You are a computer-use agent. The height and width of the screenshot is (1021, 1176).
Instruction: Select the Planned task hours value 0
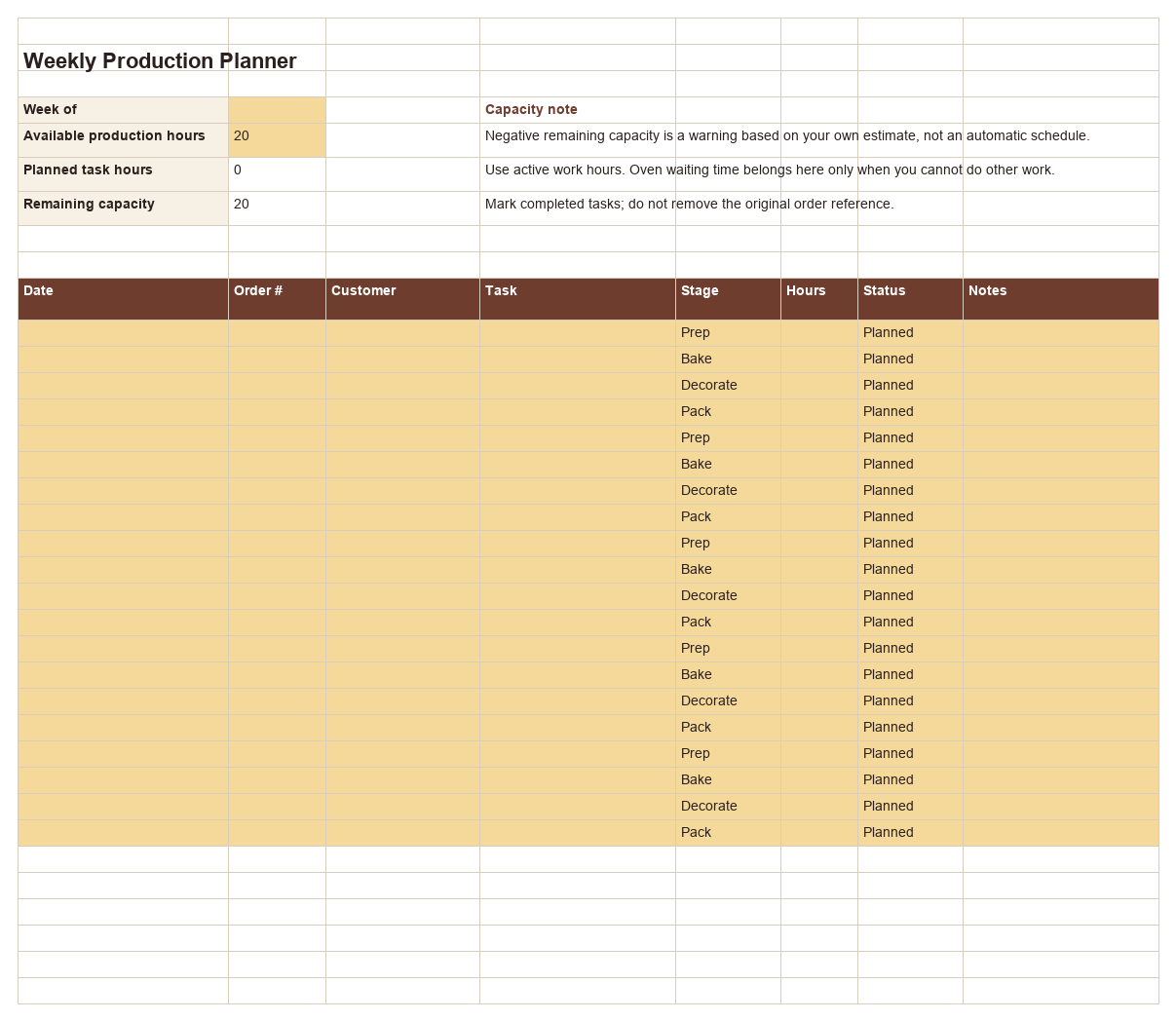[x=277, y=174]
